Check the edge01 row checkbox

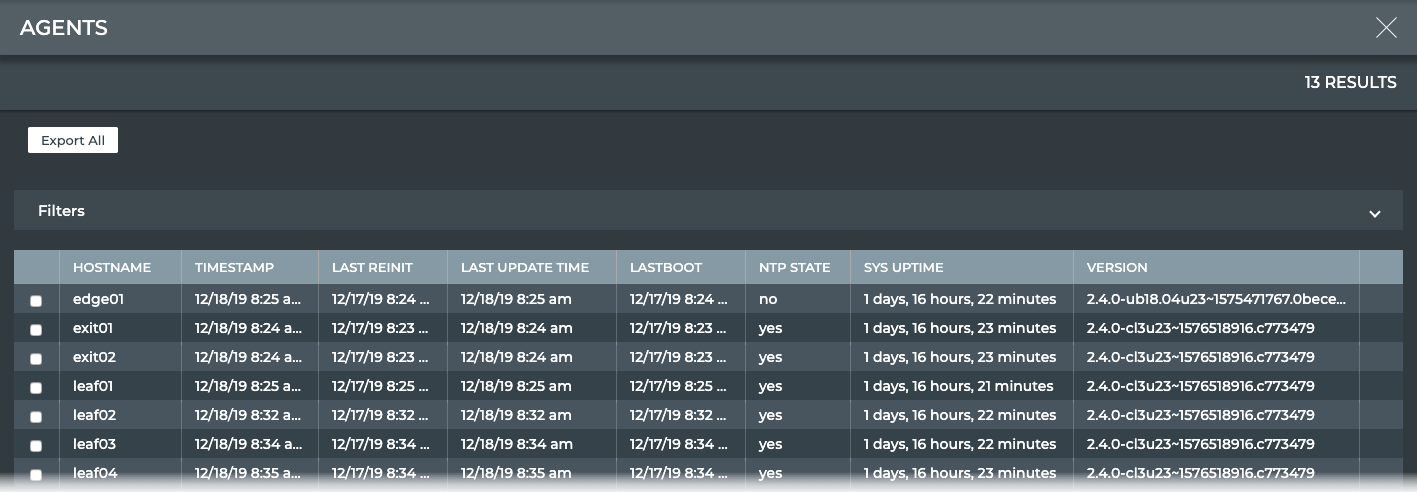37,300
